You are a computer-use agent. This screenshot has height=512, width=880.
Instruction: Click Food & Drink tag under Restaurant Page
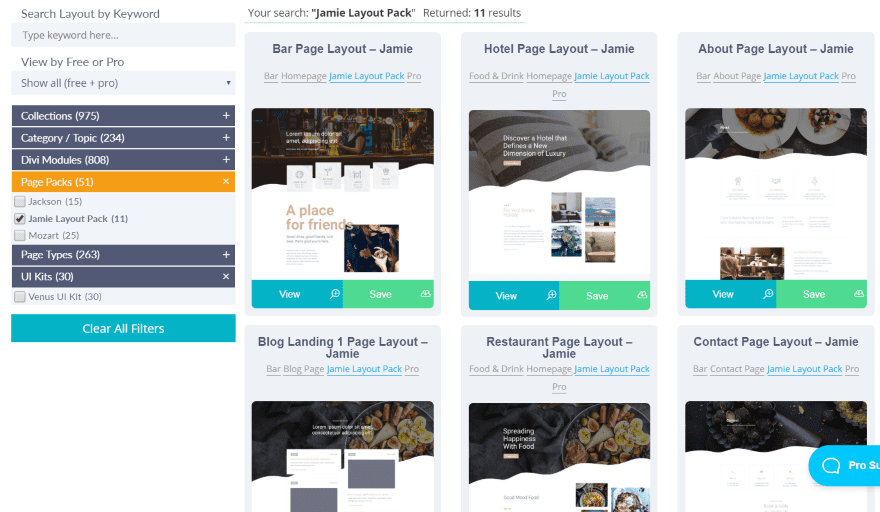[x=496, y=369]
